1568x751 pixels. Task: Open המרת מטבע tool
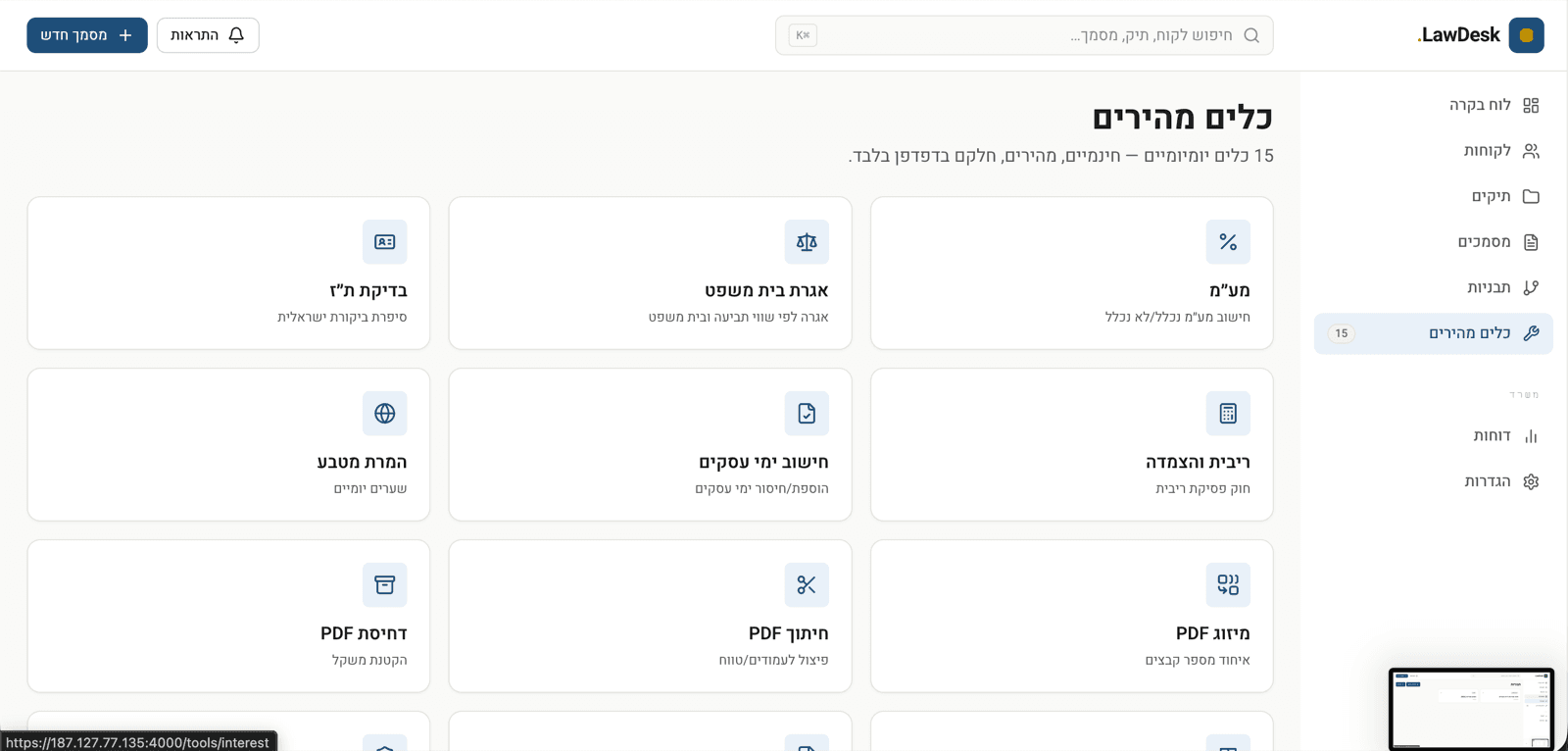click(362, 462)
